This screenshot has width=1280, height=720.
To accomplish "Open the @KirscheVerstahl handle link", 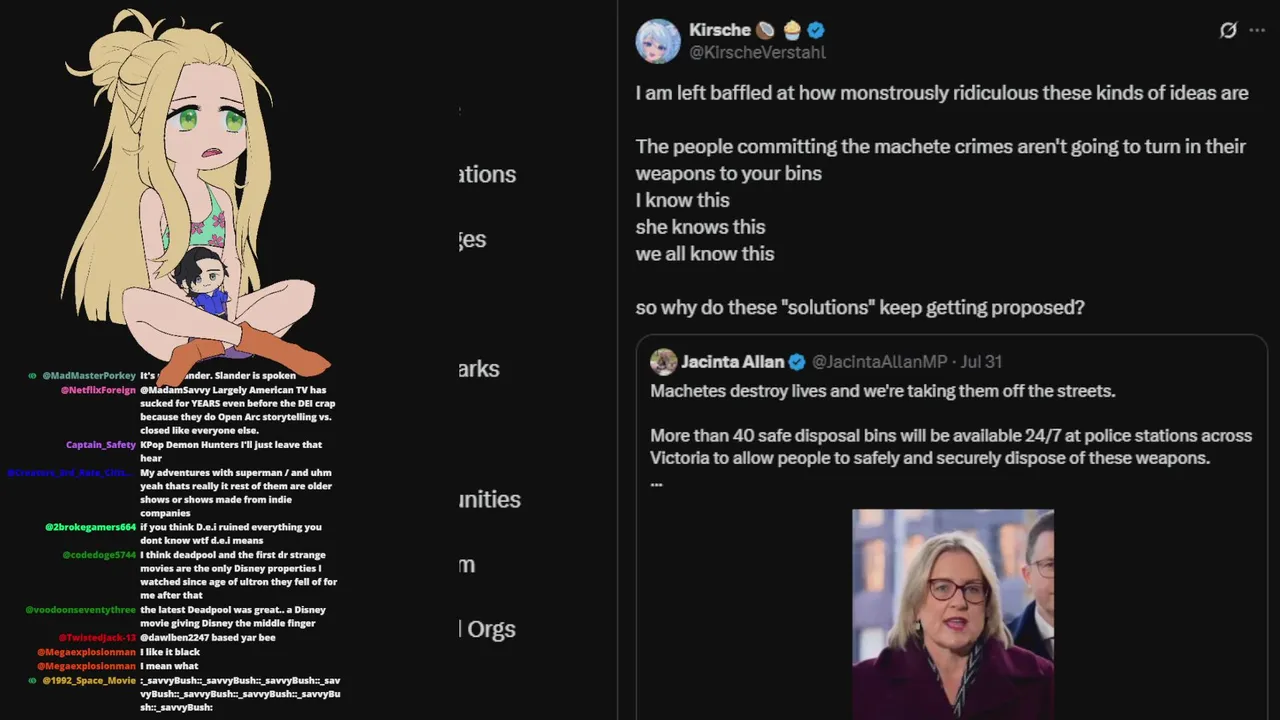I will click(x=757, y=53).
